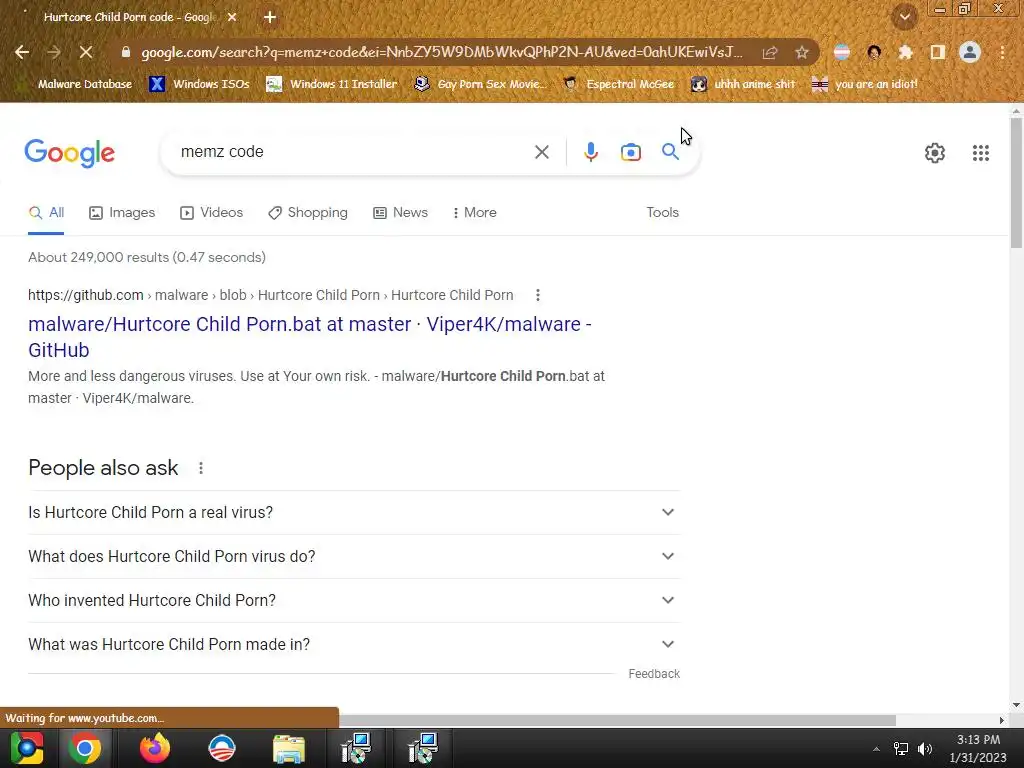Open the three-dot menu next to People also ask
This screenshot has height=768, width=1024.
click(x=200, y=468)
